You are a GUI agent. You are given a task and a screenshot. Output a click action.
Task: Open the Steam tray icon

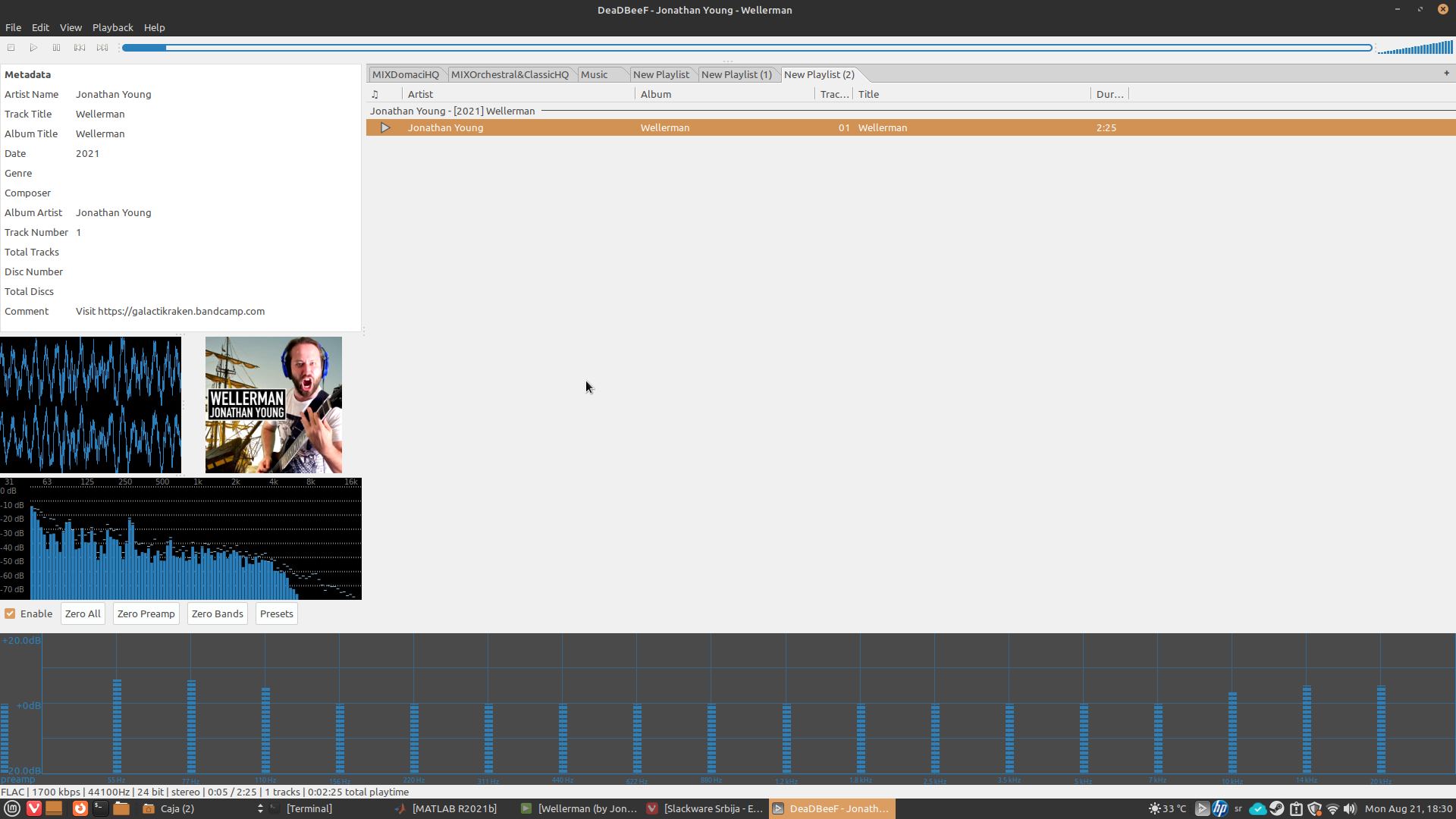pyautogui.click(x=1277, y=808)
